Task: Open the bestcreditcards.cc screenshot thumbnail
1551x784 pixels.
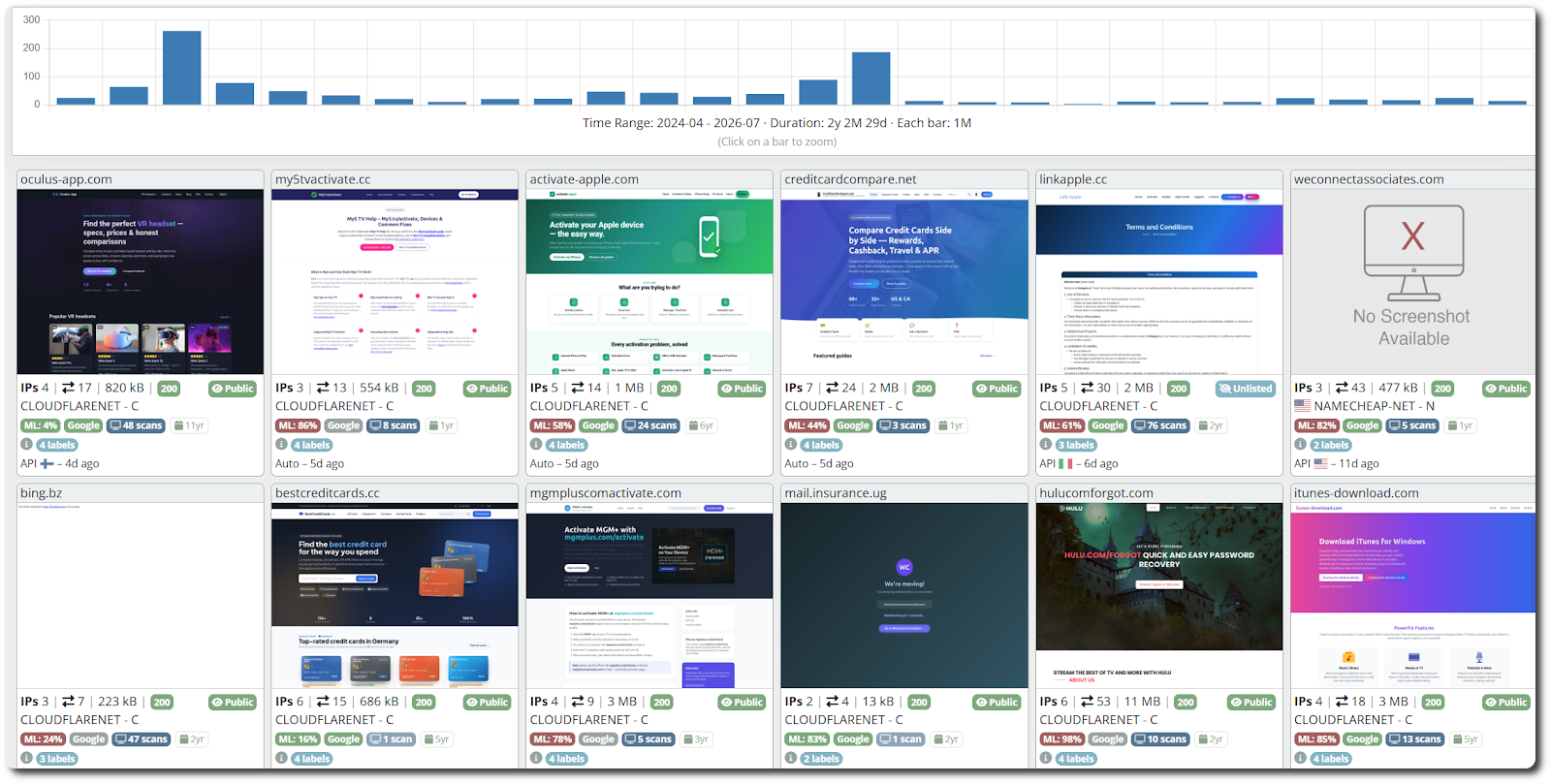Action: click(x=395, y=596)
